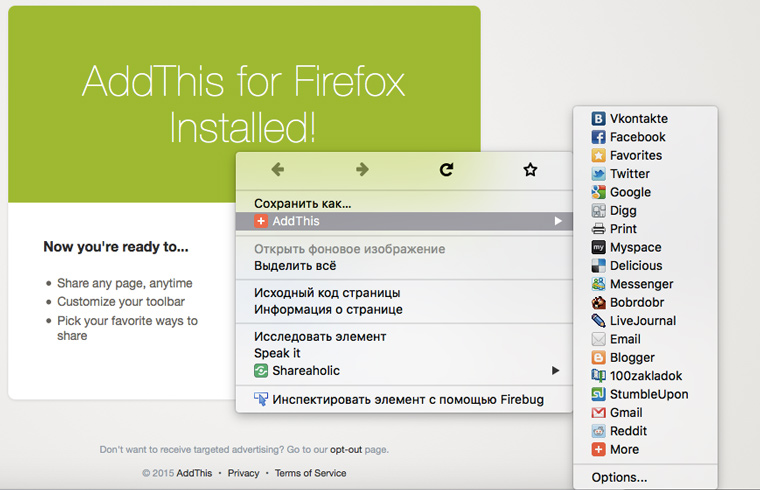The width and height of the screenshot is (760, 490).
Task: Click the 'Now you're ready to...' heading
Action: click(x=116, y=247)
